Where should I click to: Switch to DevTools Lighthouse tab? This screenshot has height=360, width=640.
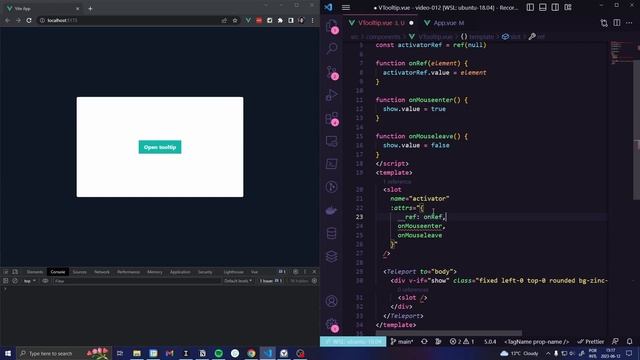(x=233, y=272)
